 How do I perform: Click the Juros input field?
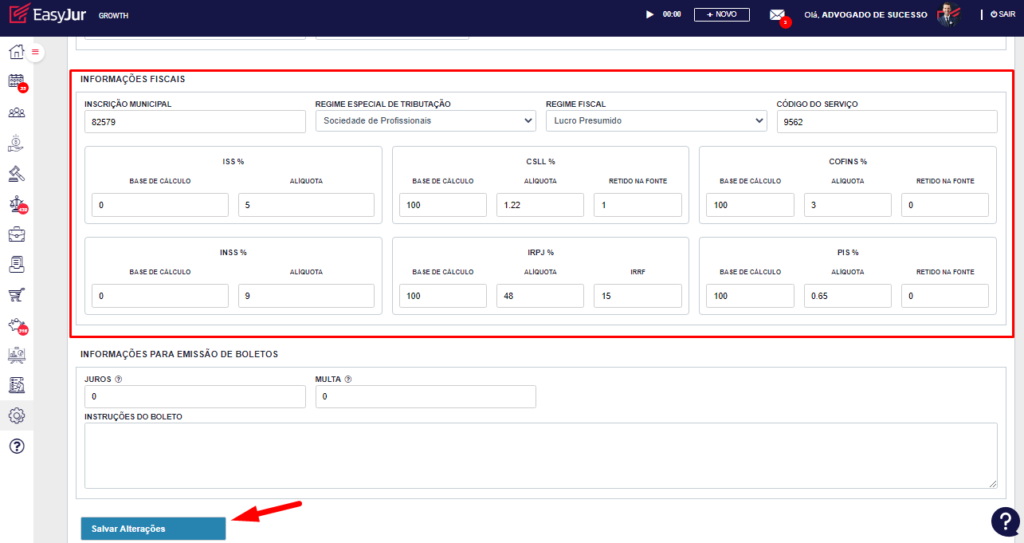click(195, 397)
